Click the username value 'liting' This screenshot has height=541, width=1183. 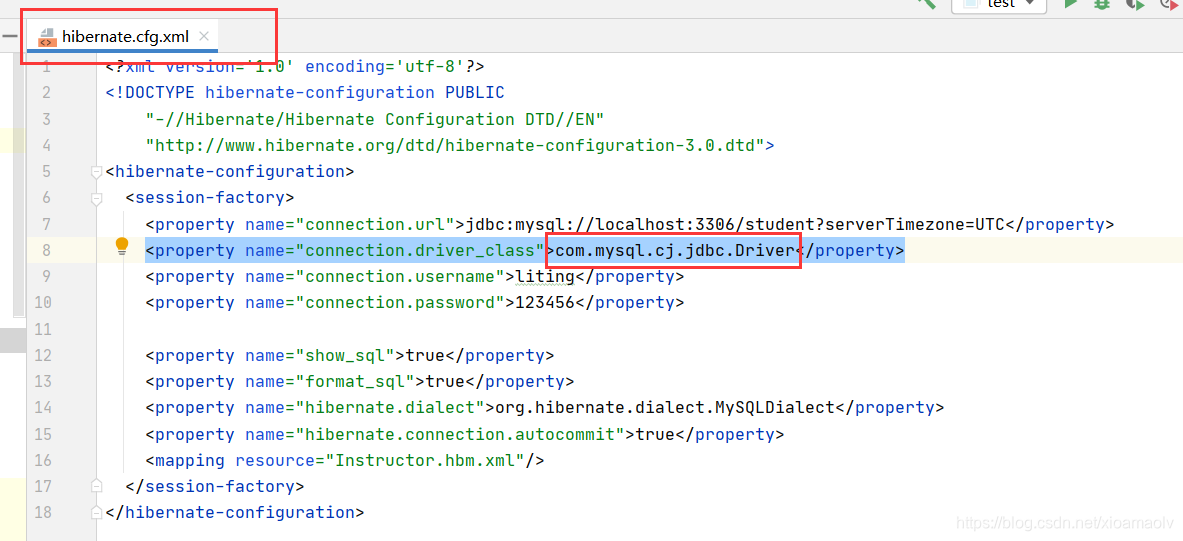pos(545,277)
